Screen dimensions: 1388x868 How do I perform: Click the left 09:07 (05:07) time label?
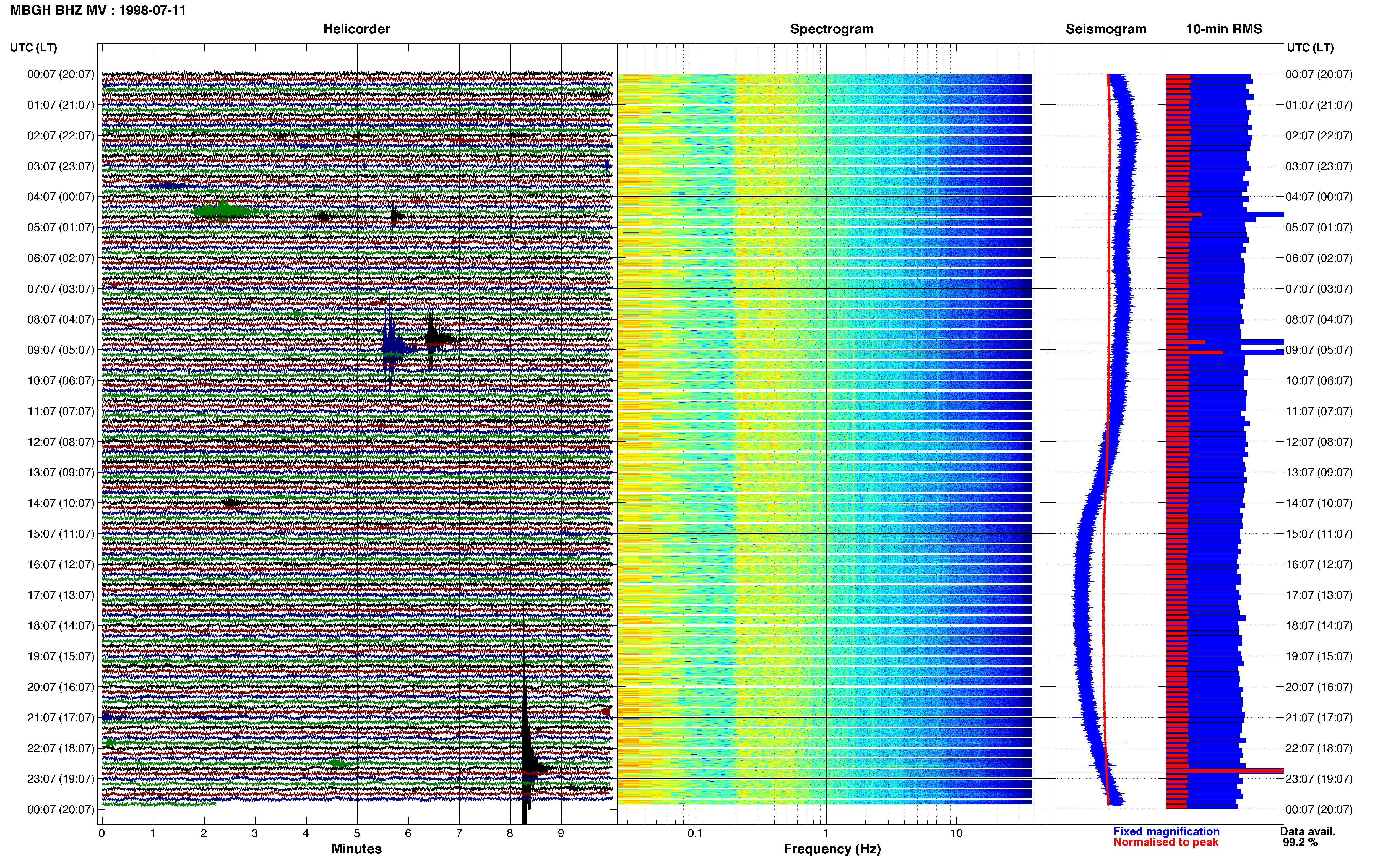pyautogui.click(x=61, y=350)
